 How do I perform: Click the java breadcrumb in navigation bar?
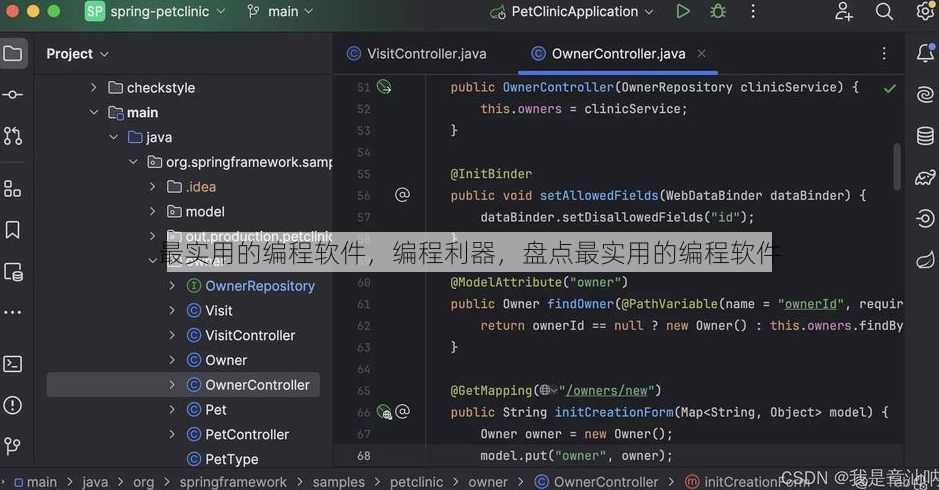95,482
